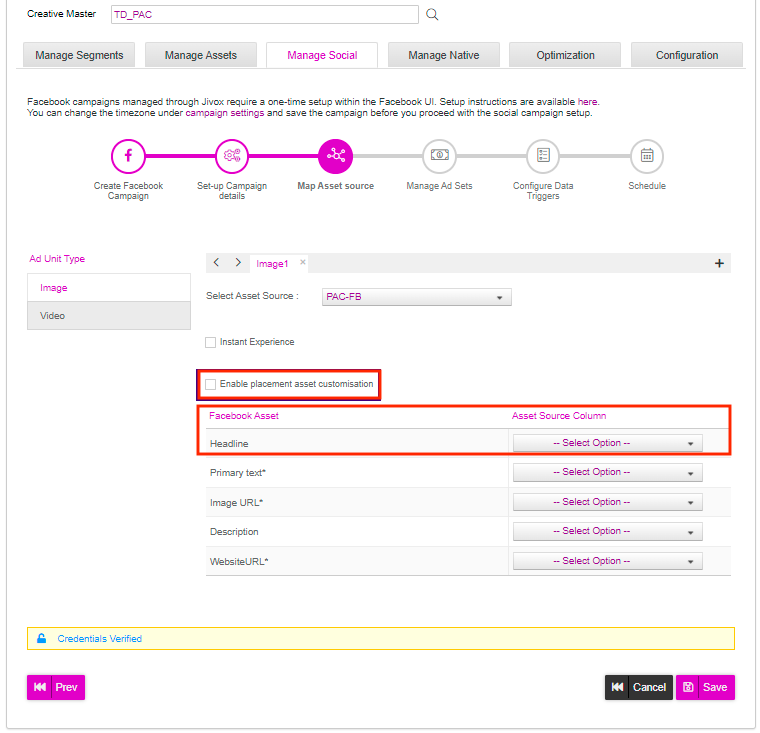Image resolution: width=760 pixels, height=733 pixels.
Task: Go to the Manage Ad Sets step icon
Action: tap(439, 156)
